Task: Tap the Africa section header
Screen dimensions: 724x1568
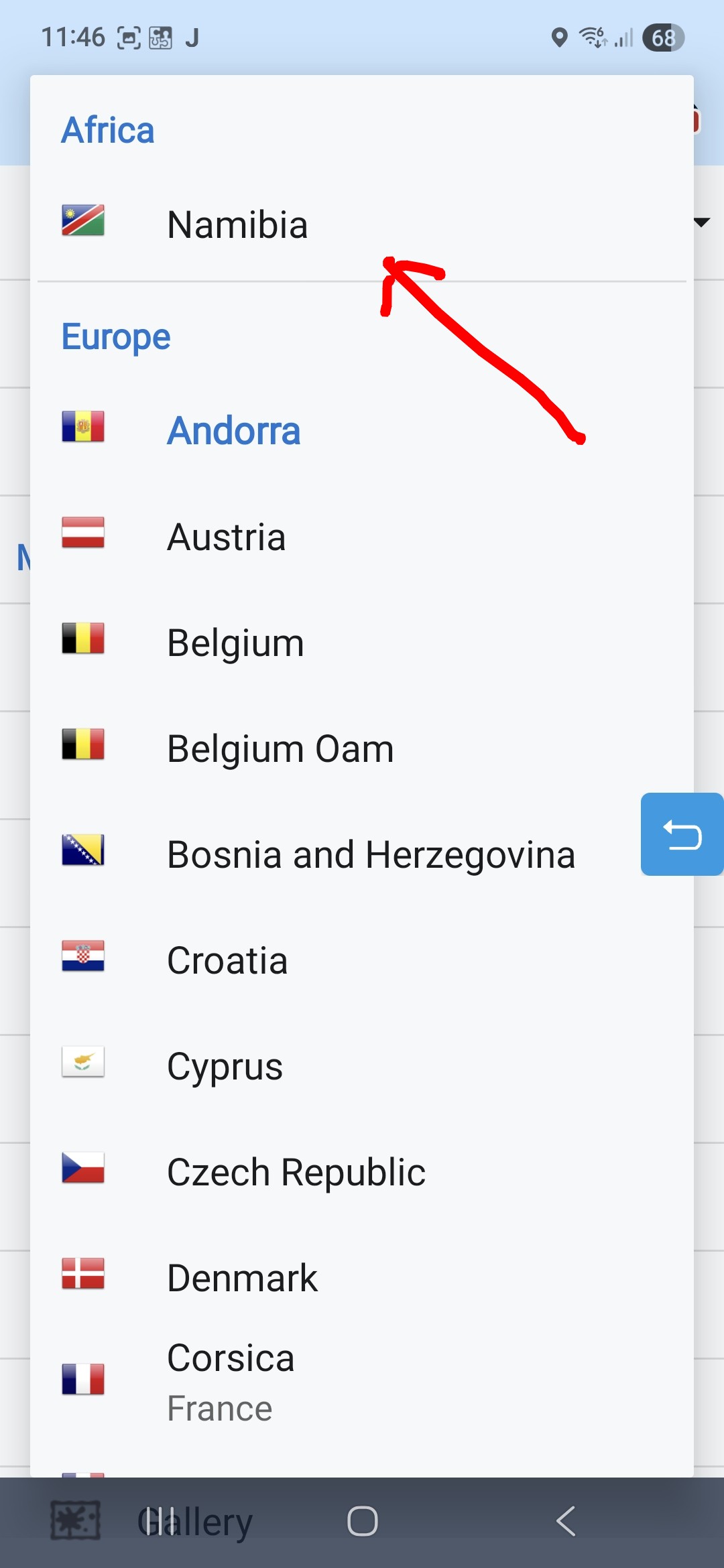Action: [x=108, y=130]
